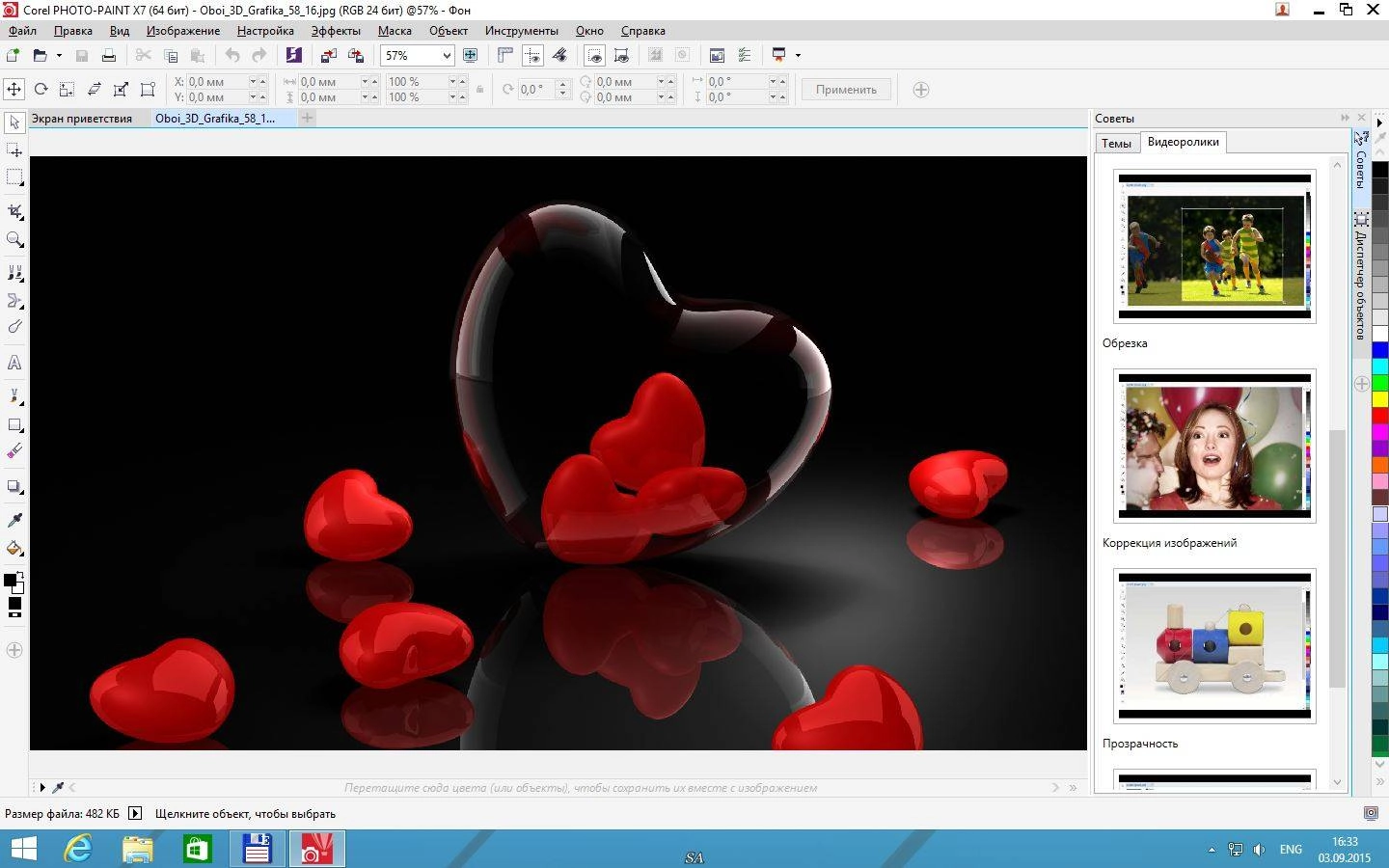Select the Mask Transform tool
Image resolution: width=1389 pixels, height=868 pixels.
coord(14,150)
